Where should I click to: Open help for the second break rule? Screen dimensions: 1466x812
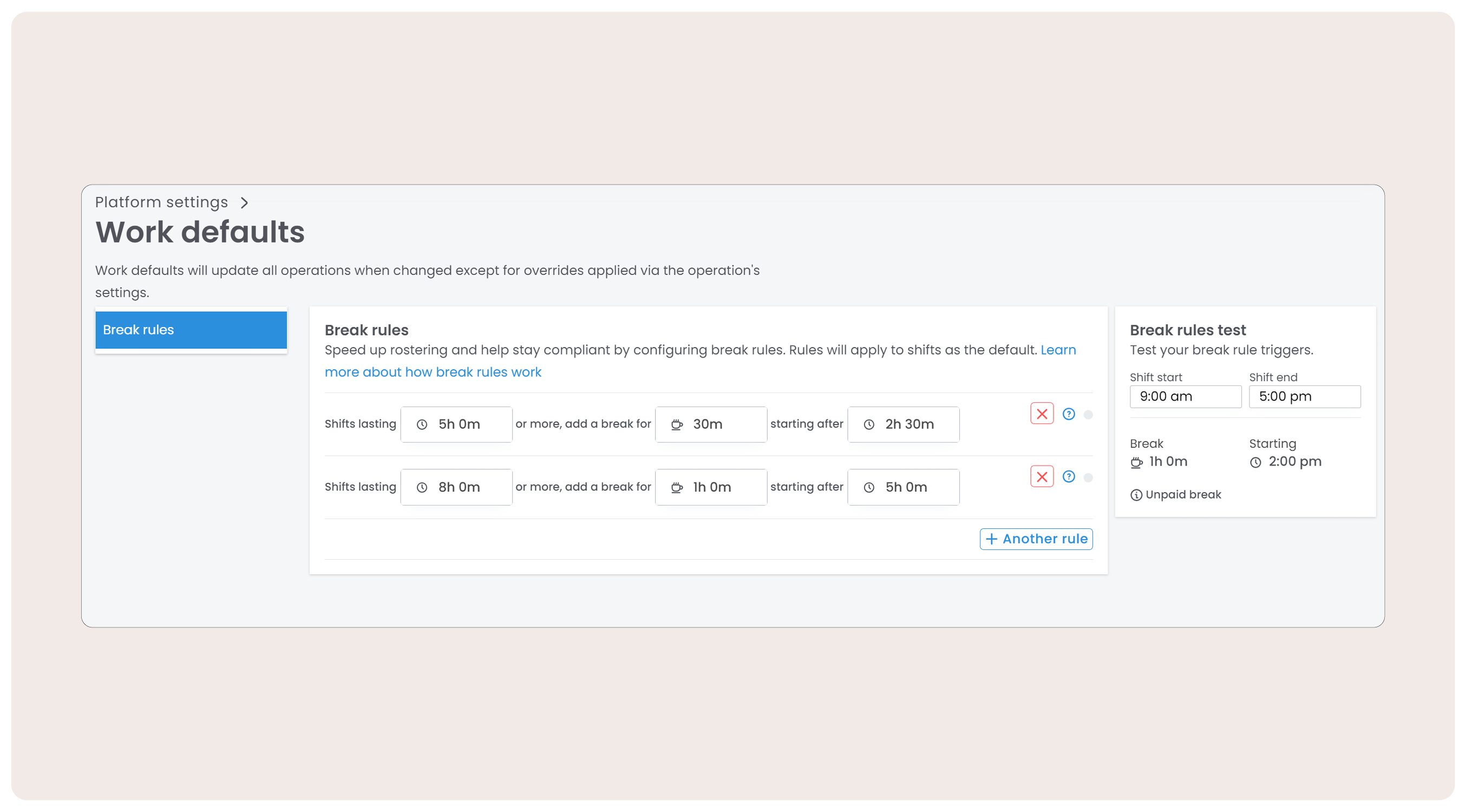coord(1068,476)
